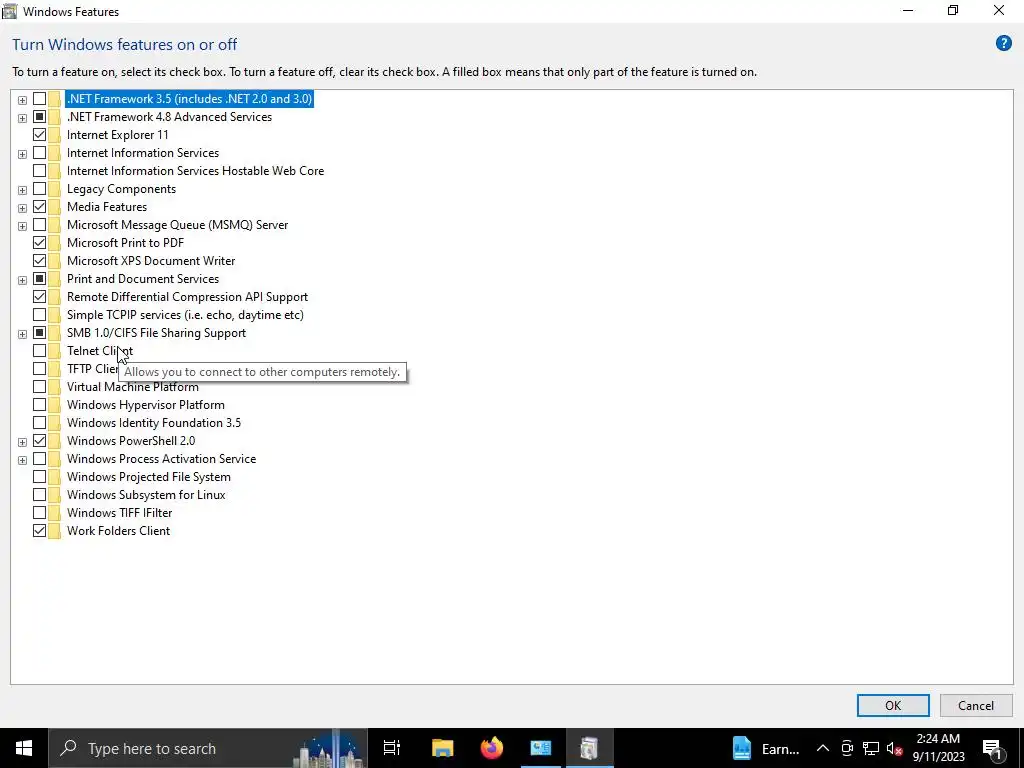Open the Control Panel taskbar icon
This screenshot has width=1024, height=768.
[541, 748]
